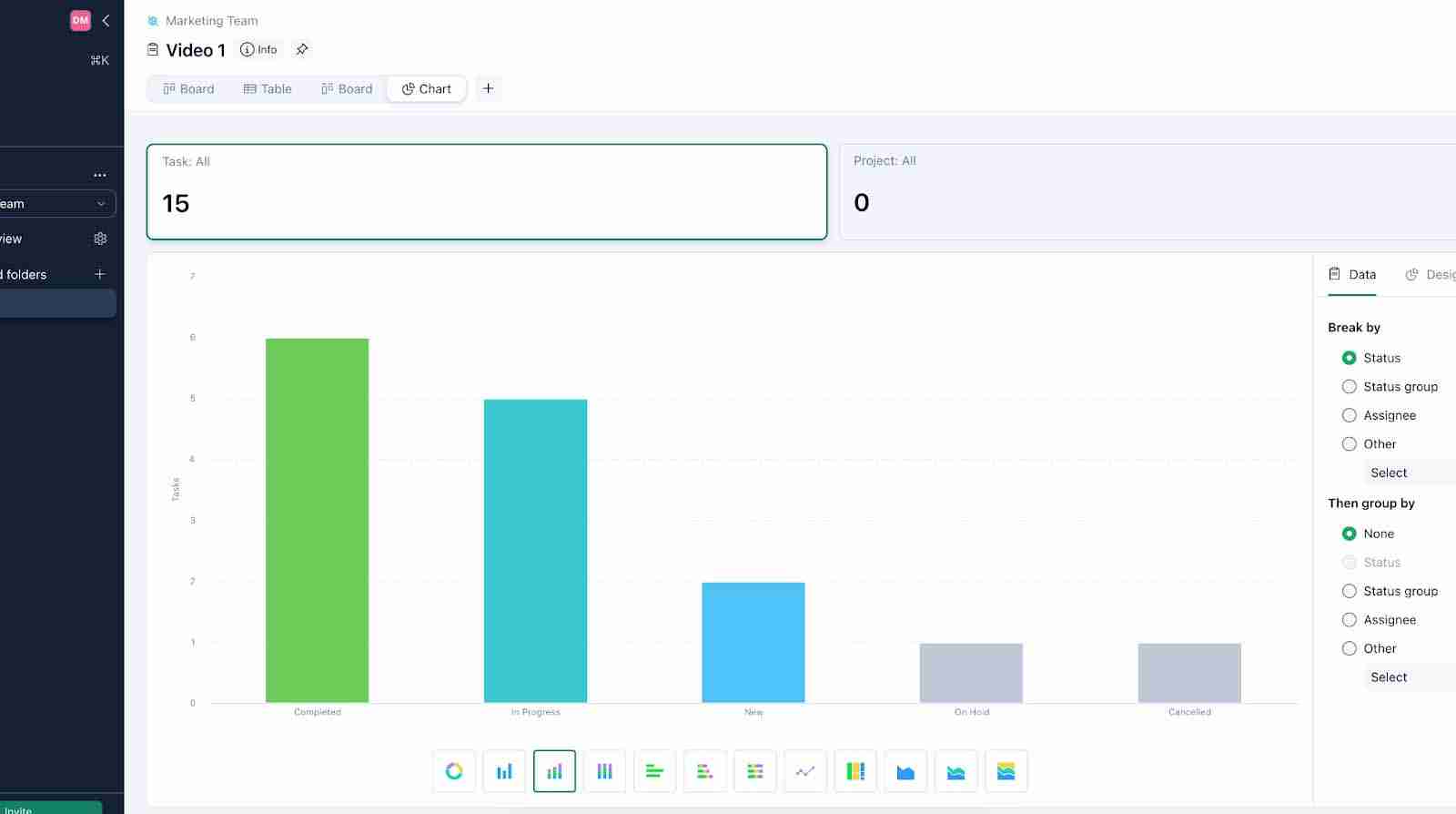Image resolution: width=1456 pixels, height=814 pixels.
Task: Open the Marketing Team breadcrumb link
Action: pos(211,20)
